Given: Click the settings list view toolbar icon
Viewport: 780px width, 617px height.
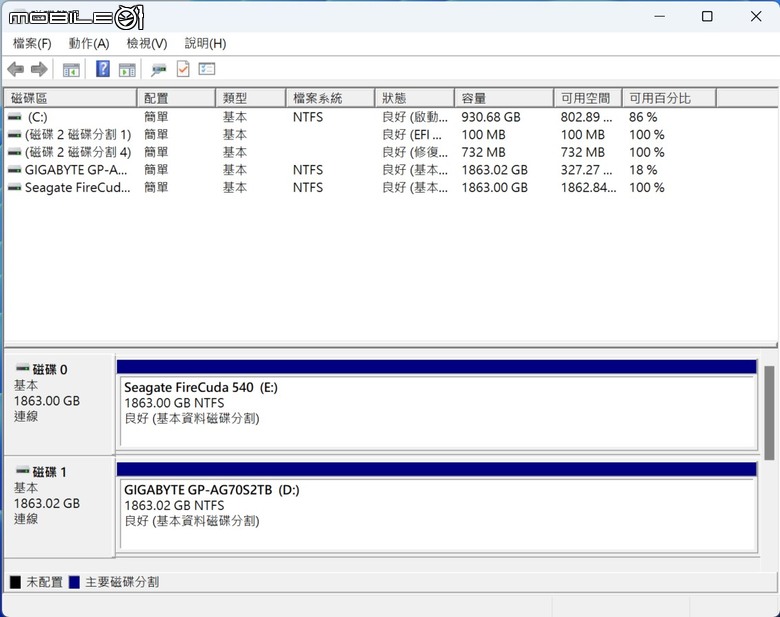Looking at the screenshot, I should click(x=206, y=69).
